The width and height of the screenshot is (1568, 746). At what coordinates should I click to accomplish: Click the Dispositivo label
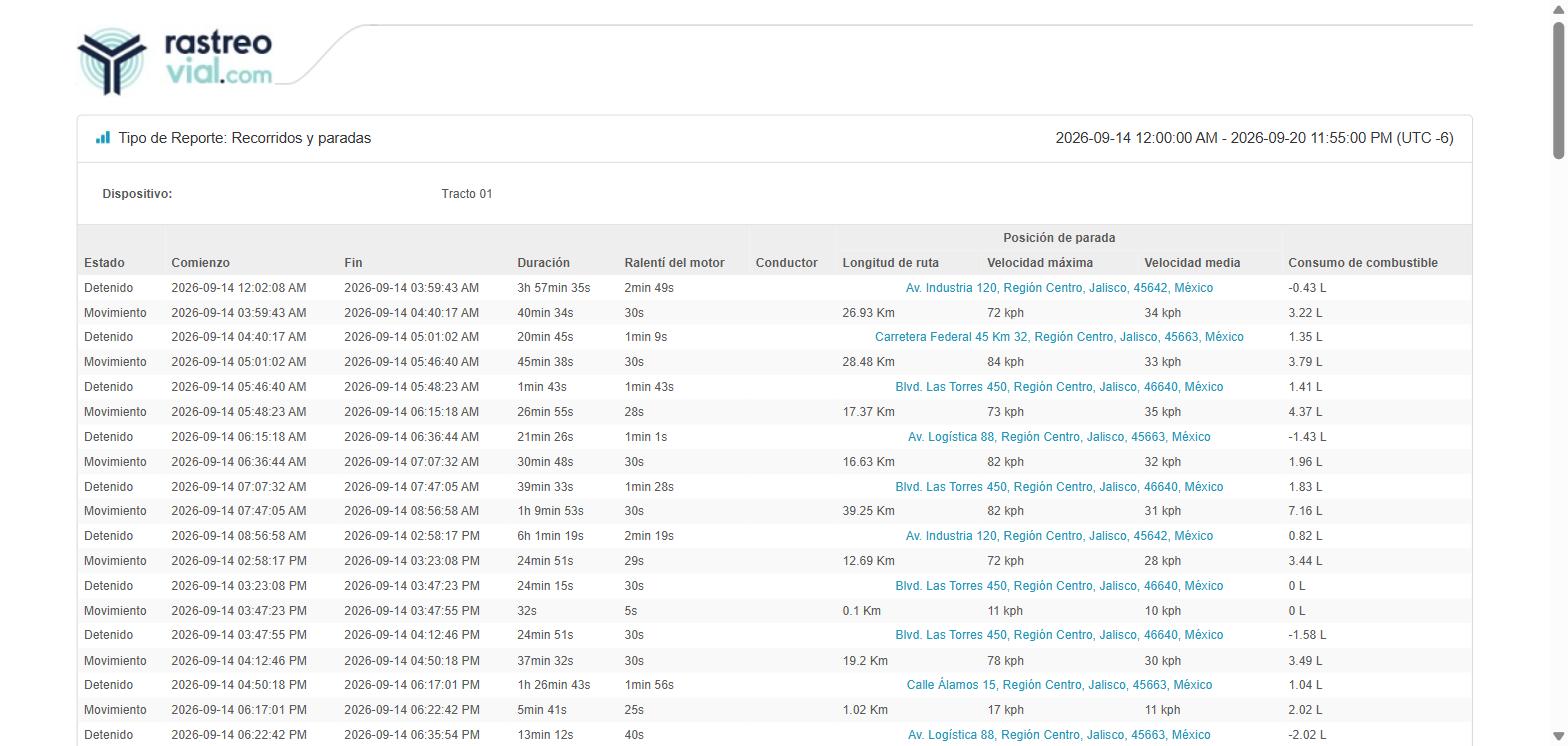137,194
